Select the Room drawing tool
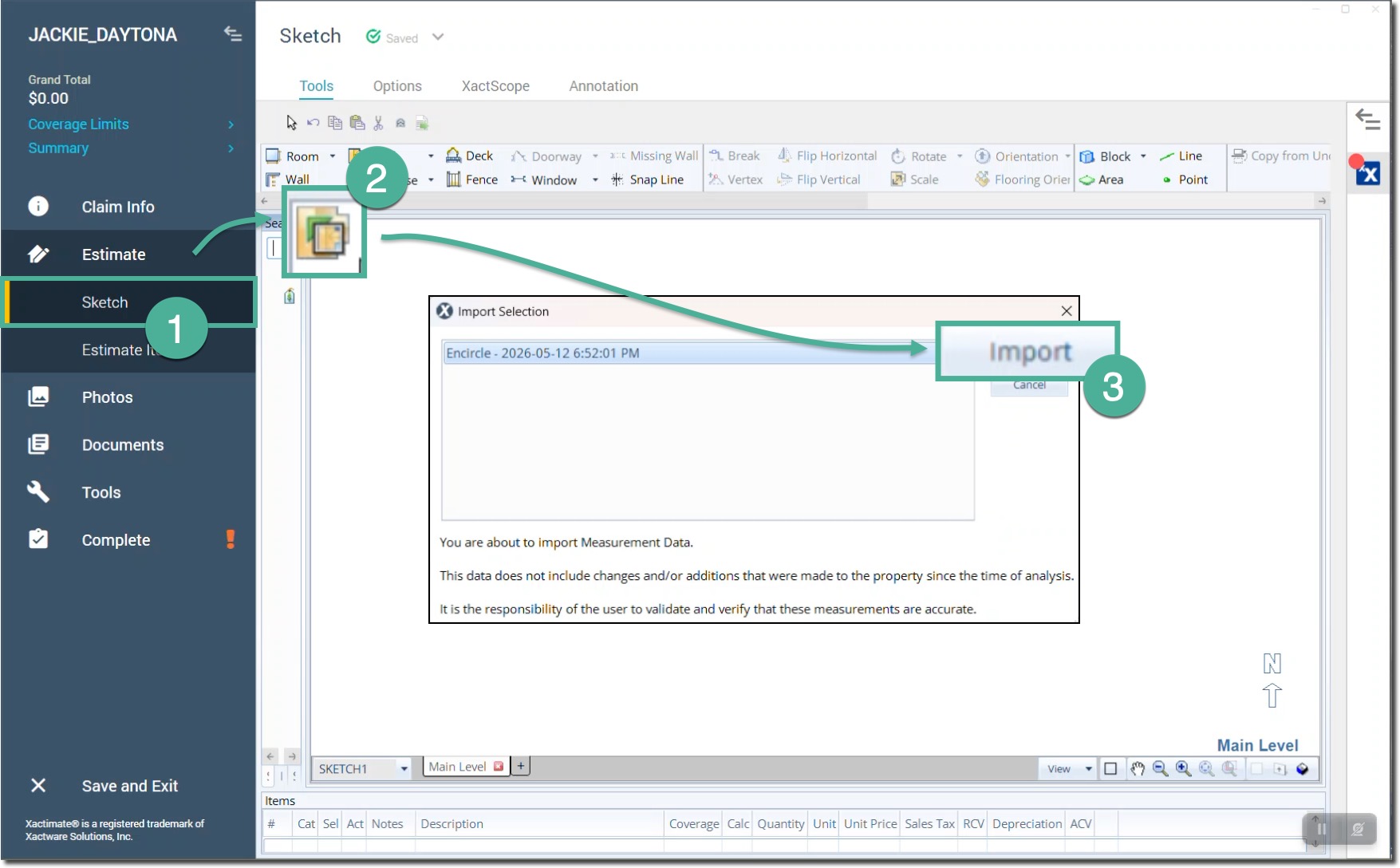 293,156
